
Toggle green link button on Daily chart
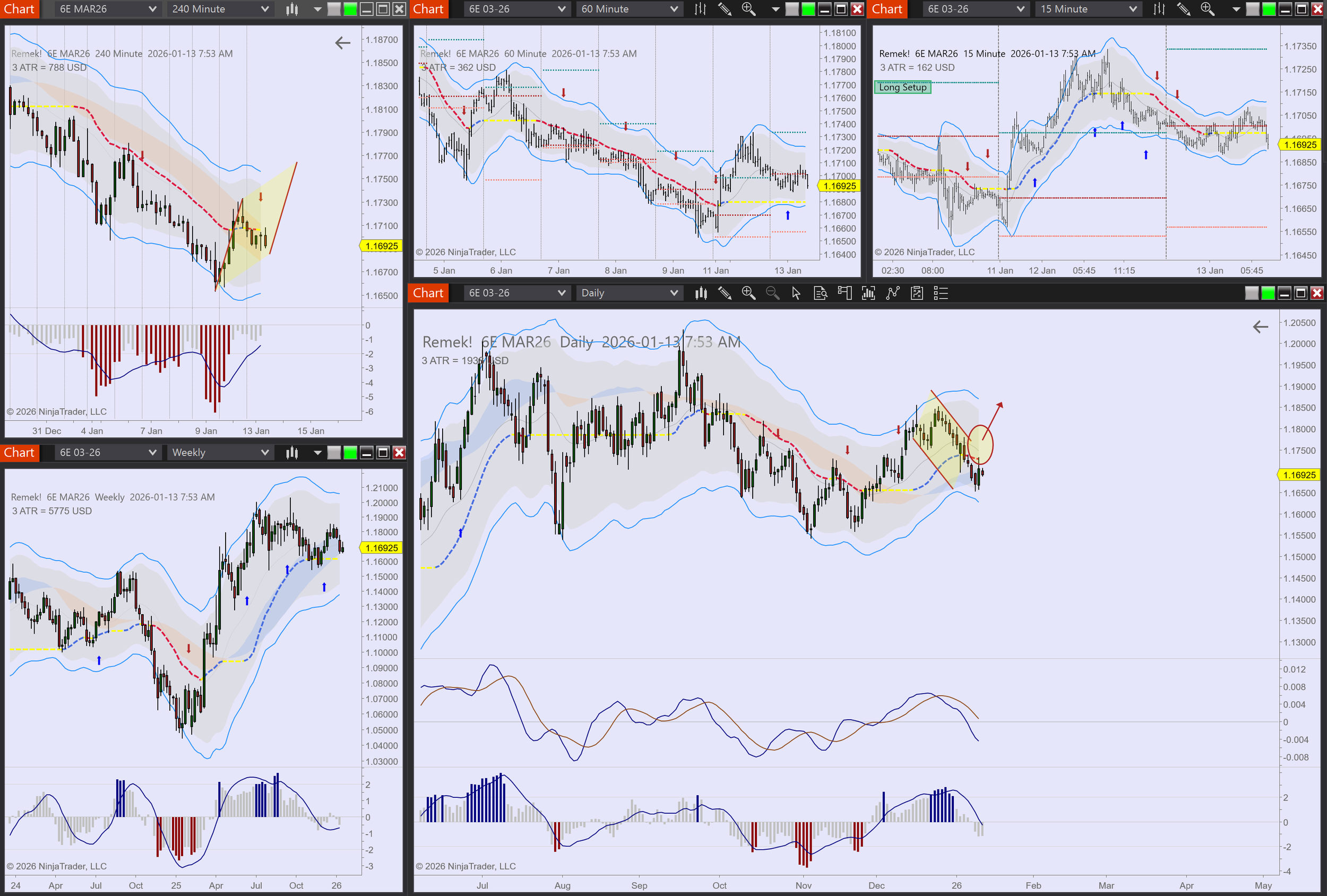pyautogui.click(x=1268, y=293)
